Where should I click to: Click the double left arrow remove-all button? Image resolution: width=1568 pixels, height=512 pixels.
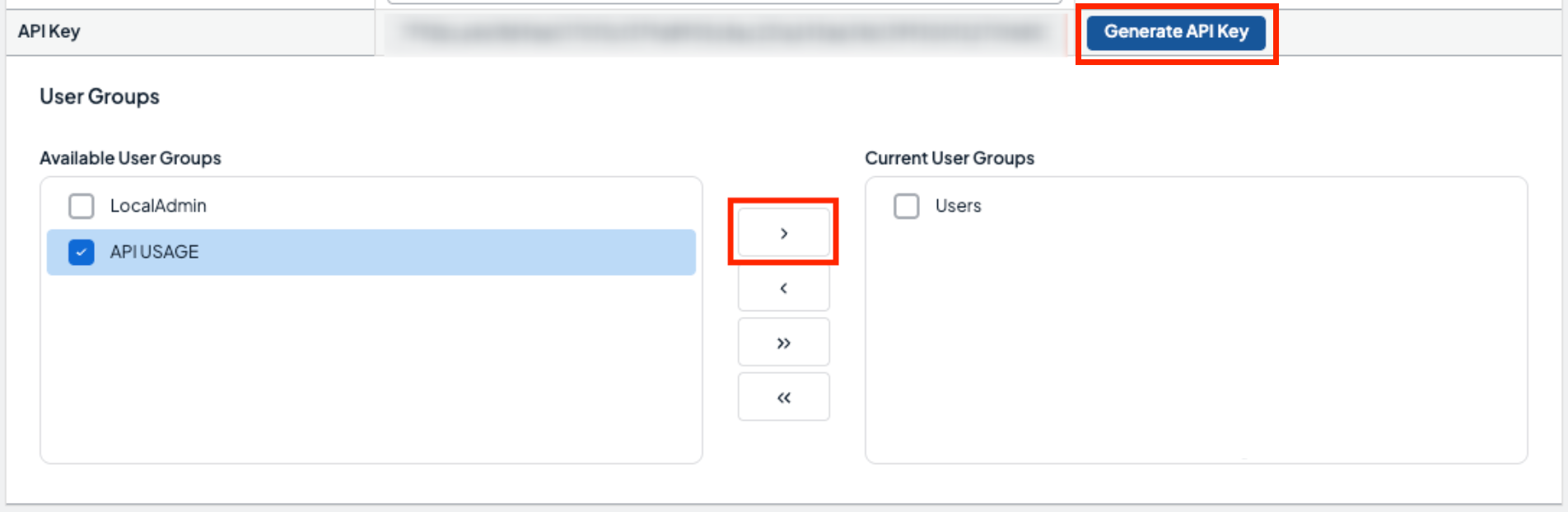click(x=783, y=398)
